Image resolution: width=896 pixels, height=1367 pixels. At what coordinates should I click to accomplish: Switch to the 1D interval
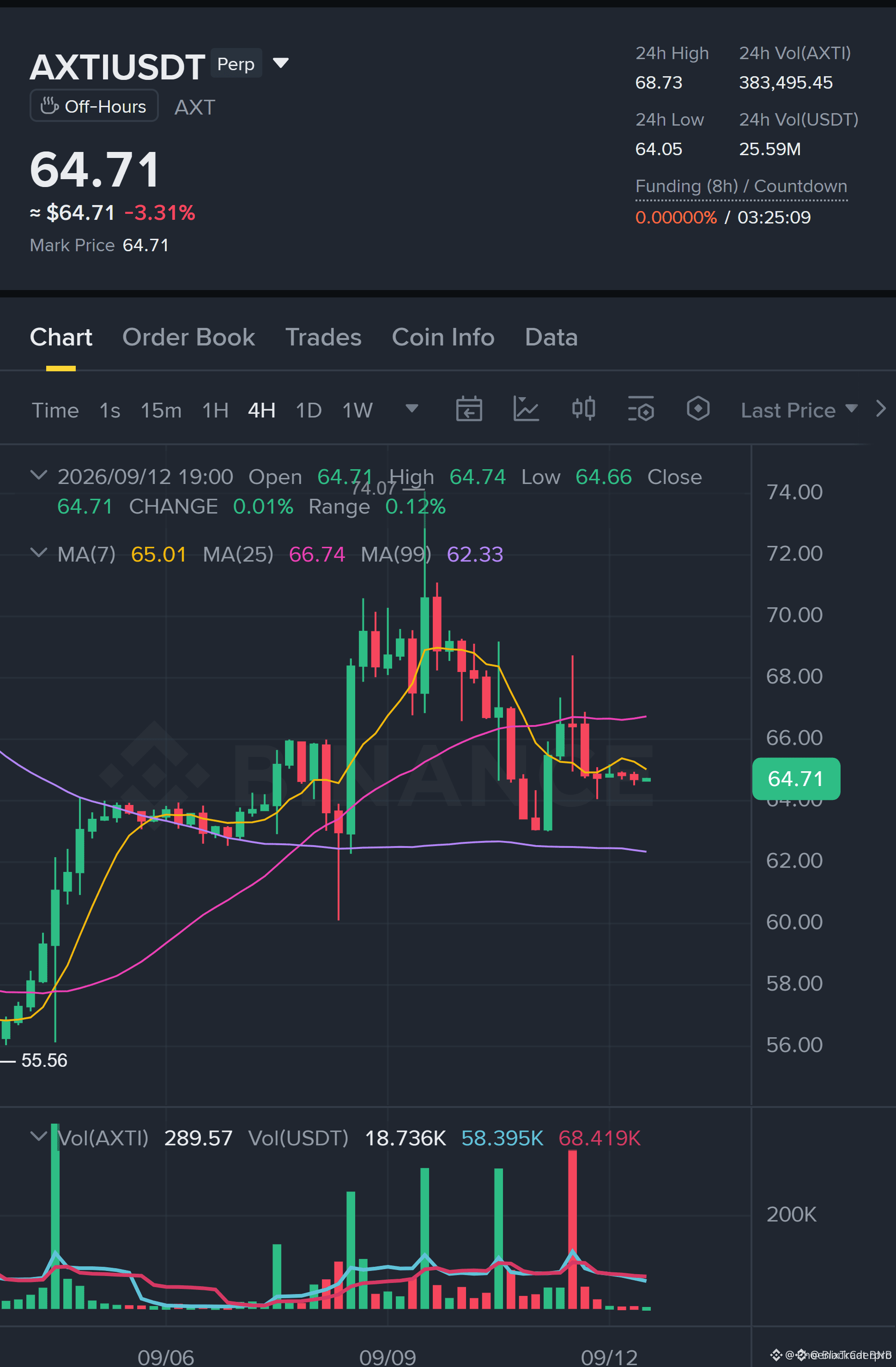pyautogui.click(x=309, y=410)
